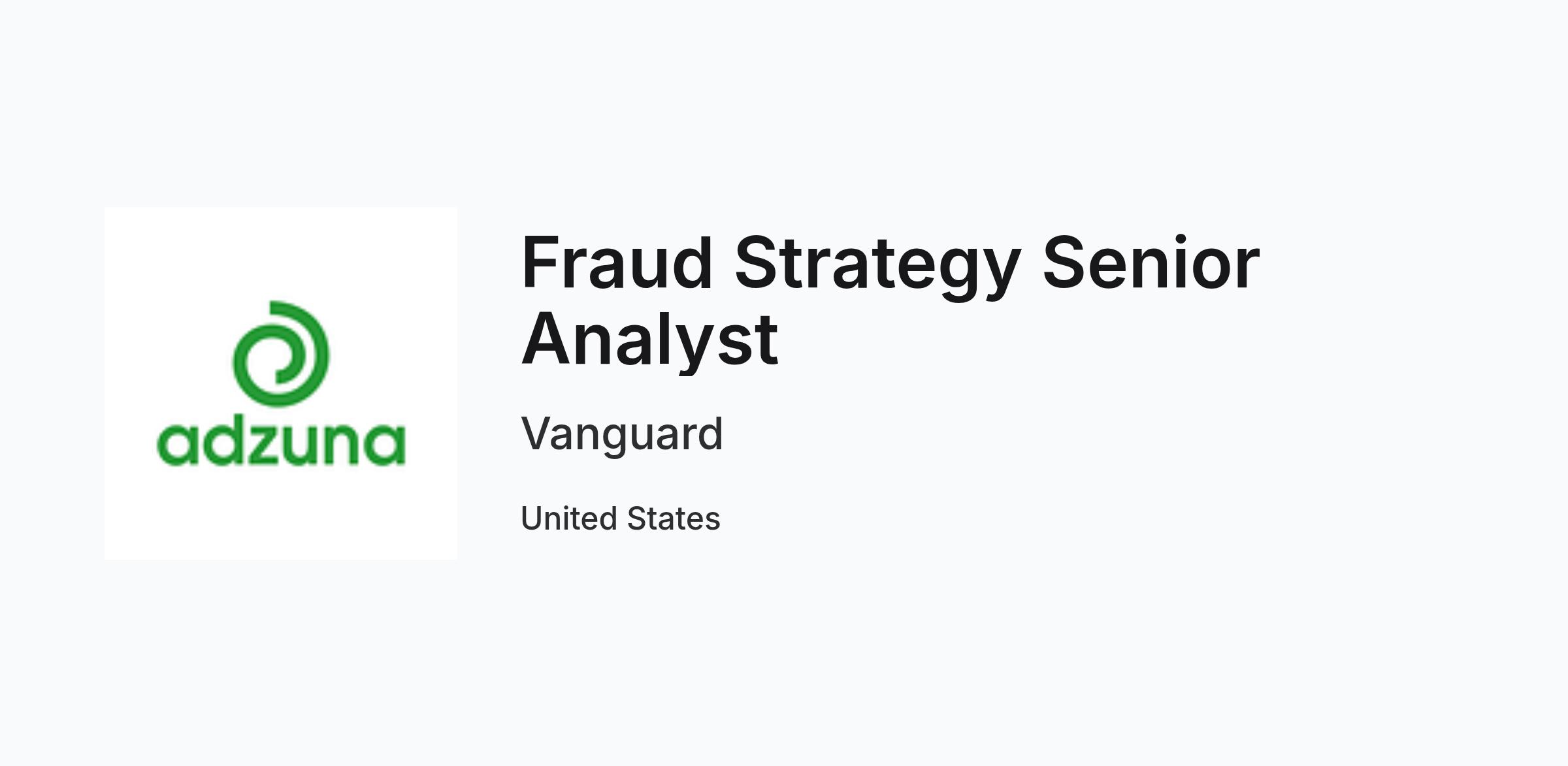1568x766 pixels.
Task: Select the United States location text
Action: (x=621, y=519)
